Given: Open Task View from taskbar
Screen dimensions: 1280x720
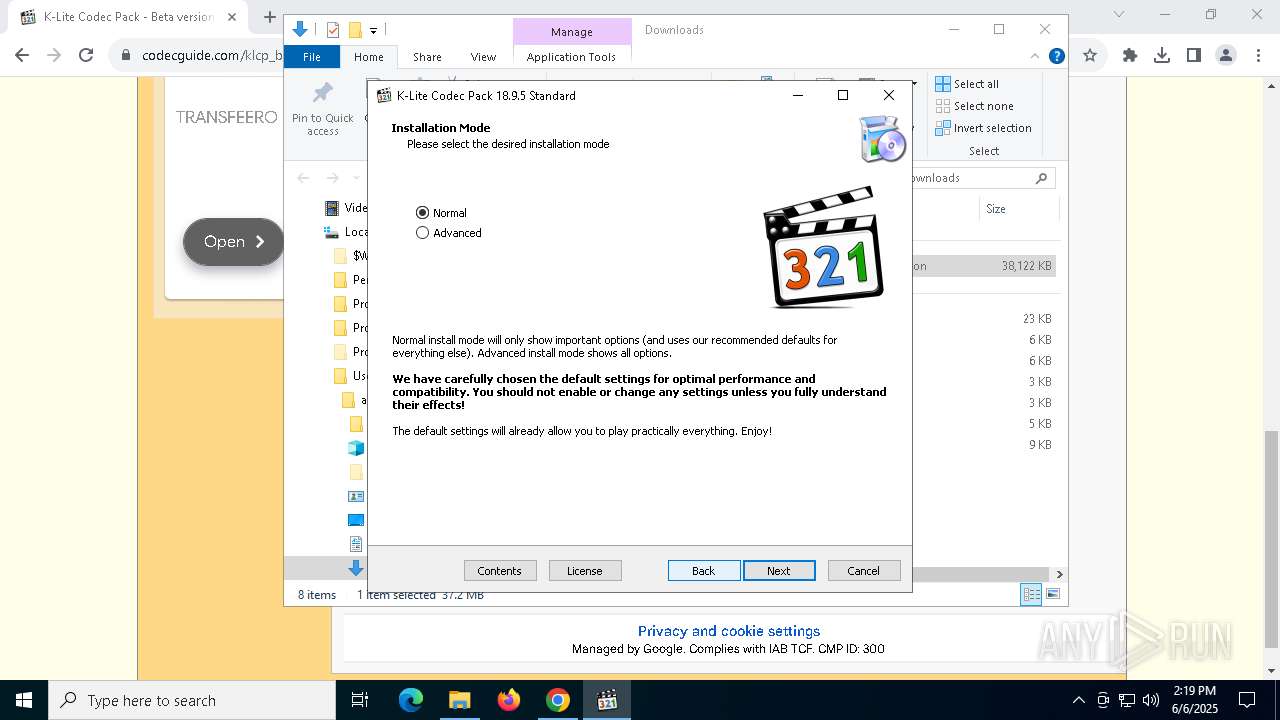Looking at the screenshot, I should point(360,700).
